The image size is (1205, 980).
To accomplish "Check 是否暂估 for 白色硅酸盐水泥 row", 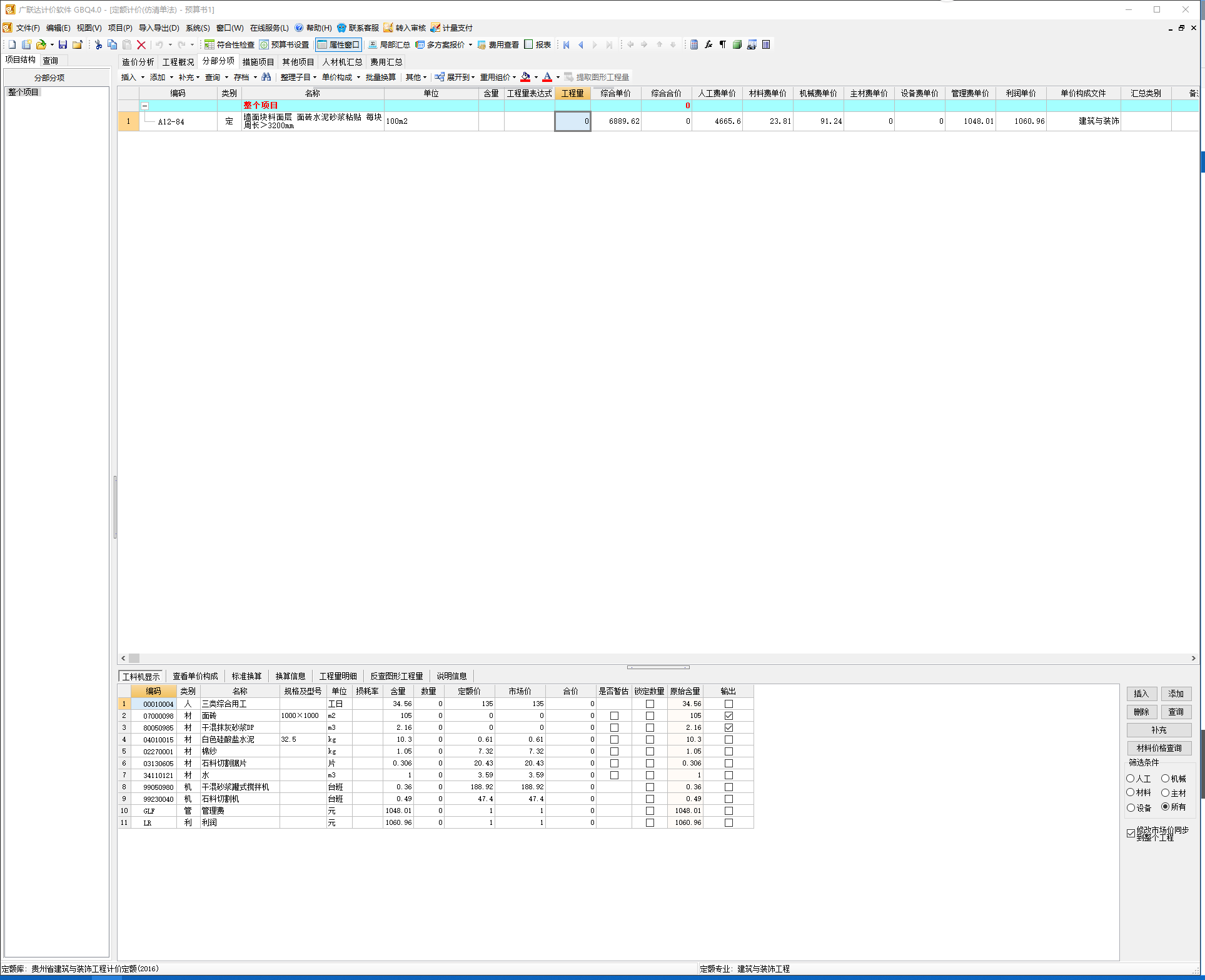I will coord(614,739).
